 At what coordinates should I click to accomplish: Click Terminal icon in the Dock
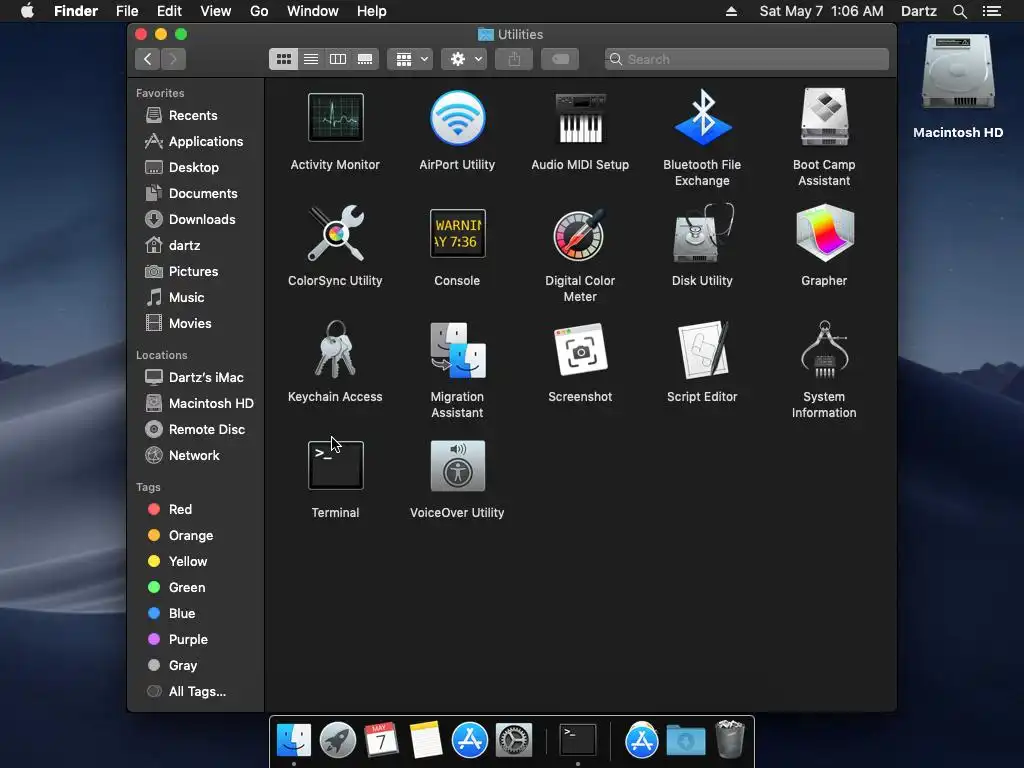click(x=578, y=741)
